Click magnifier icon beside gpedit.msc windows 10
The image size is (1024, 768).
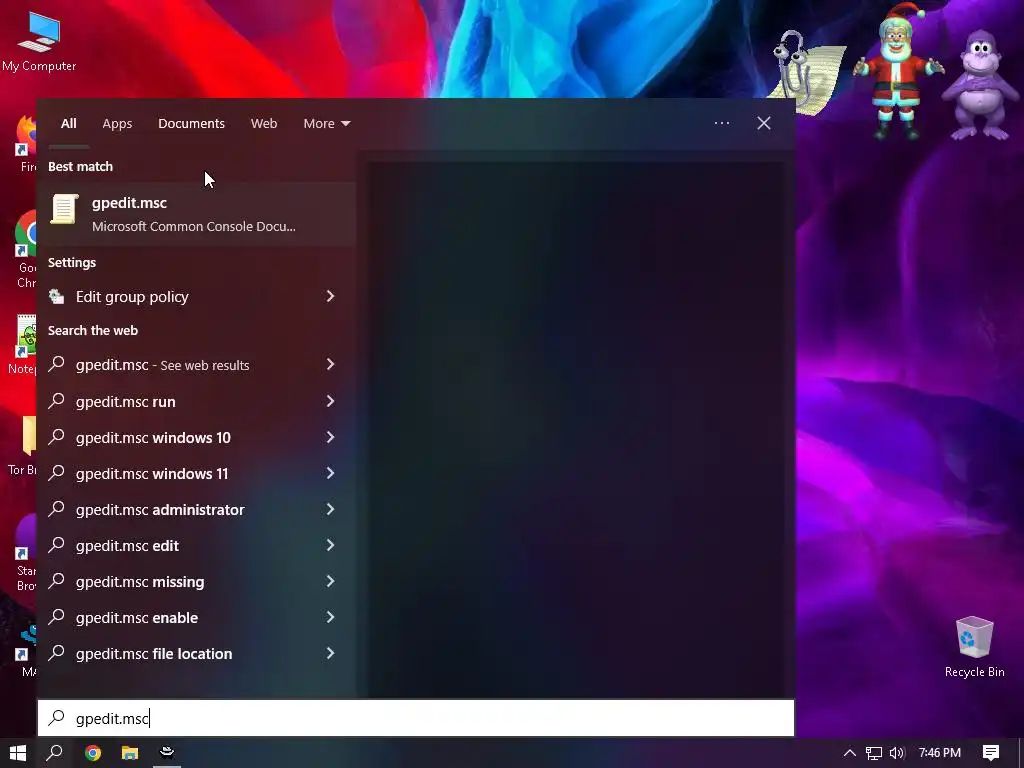(x=57, y=436)
